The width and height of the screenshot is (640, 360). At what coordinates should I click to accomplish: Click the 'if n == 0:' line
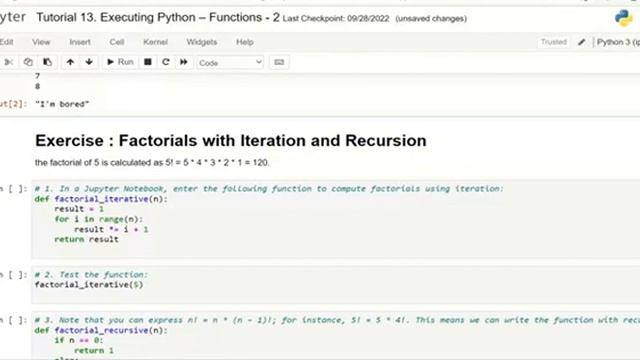[79, 340]
